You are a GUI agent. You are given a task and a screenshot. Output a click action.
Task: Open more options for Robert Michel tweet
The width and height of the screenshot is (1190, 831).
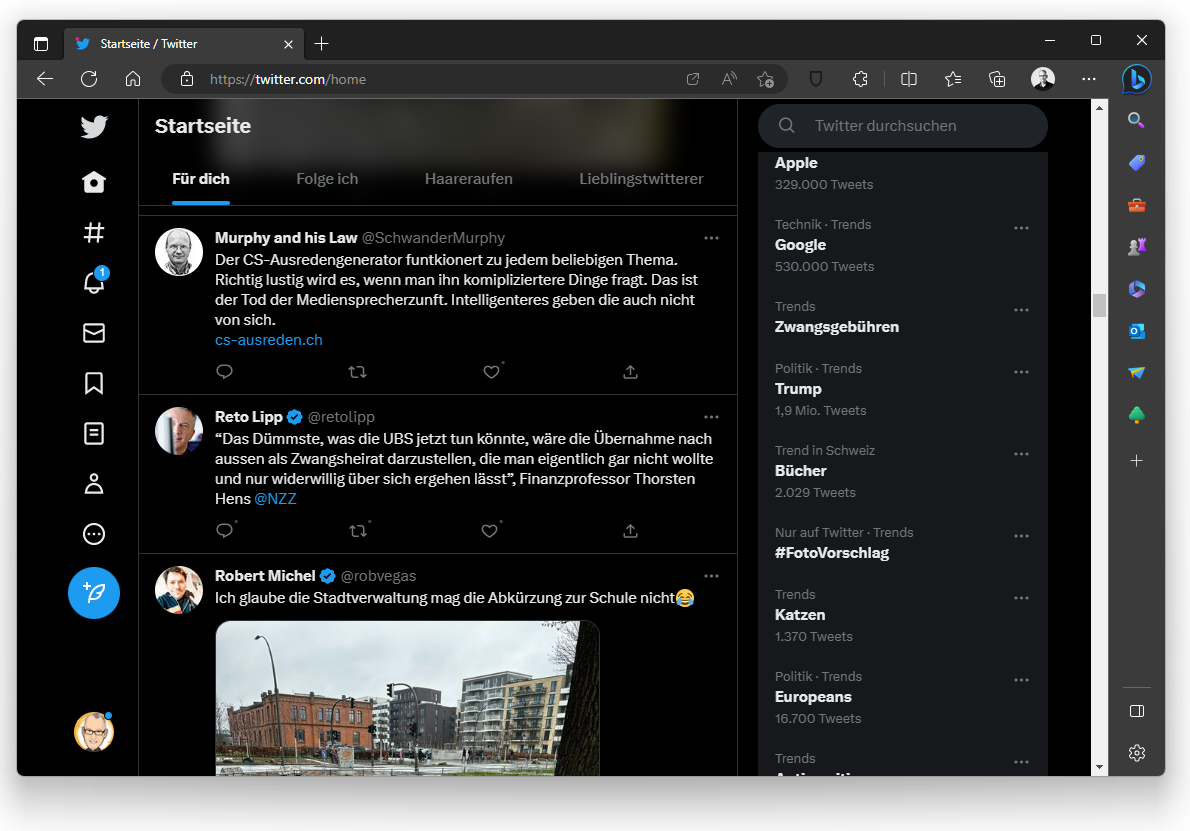pyautogui.click(x=711, y=576)
